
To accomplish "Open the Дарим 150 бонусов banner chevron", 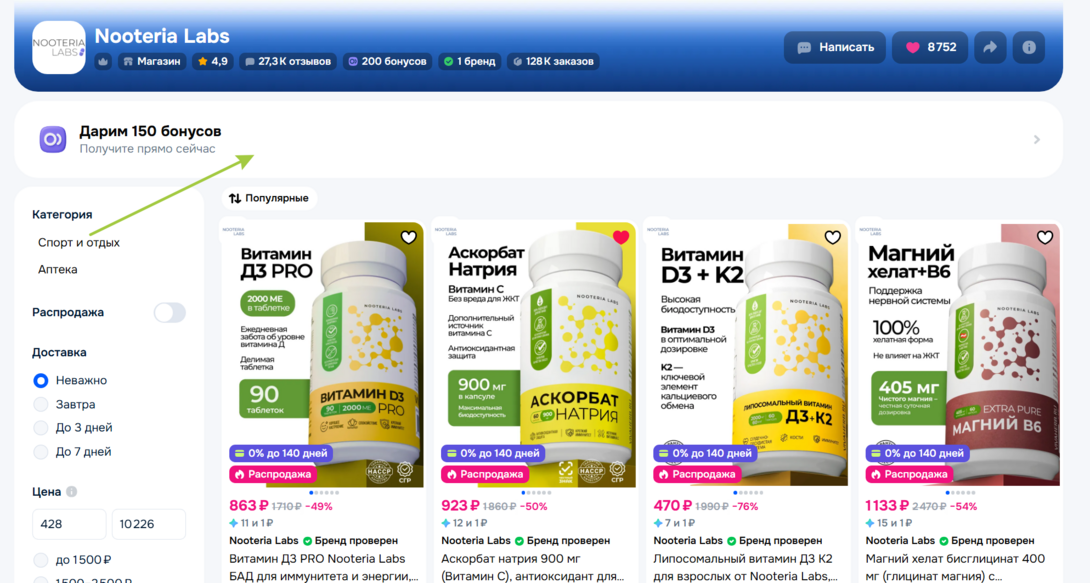I will pos(1036,140).
